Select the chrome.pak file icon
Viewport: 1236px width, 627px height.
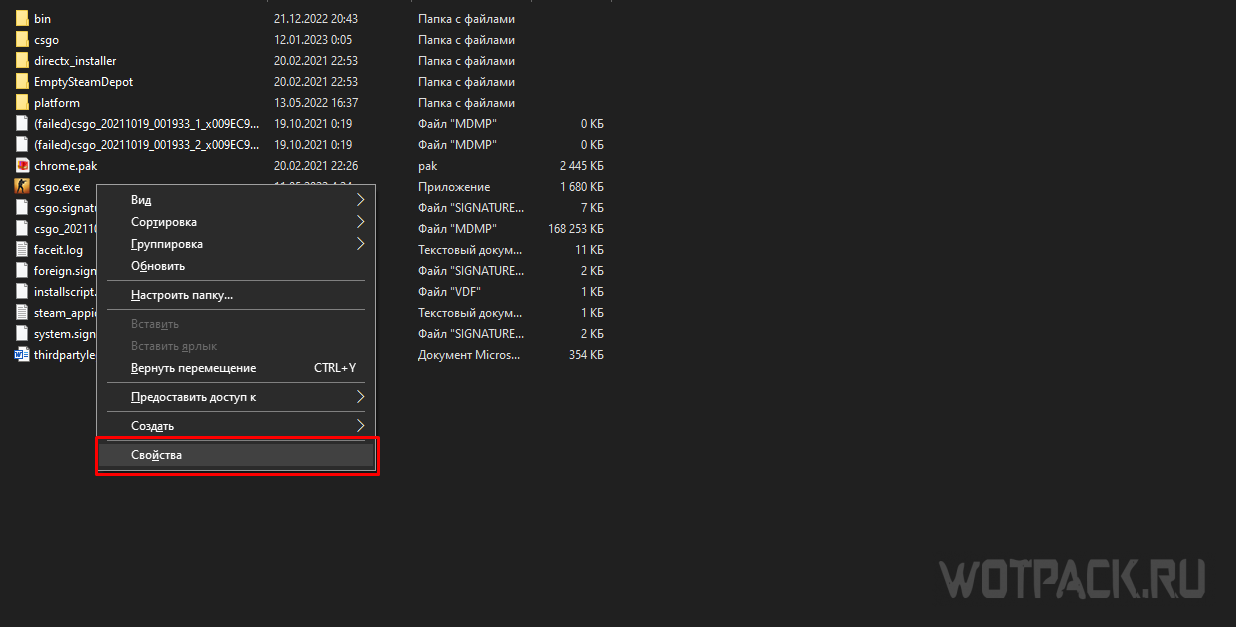(x=22, y=166)
